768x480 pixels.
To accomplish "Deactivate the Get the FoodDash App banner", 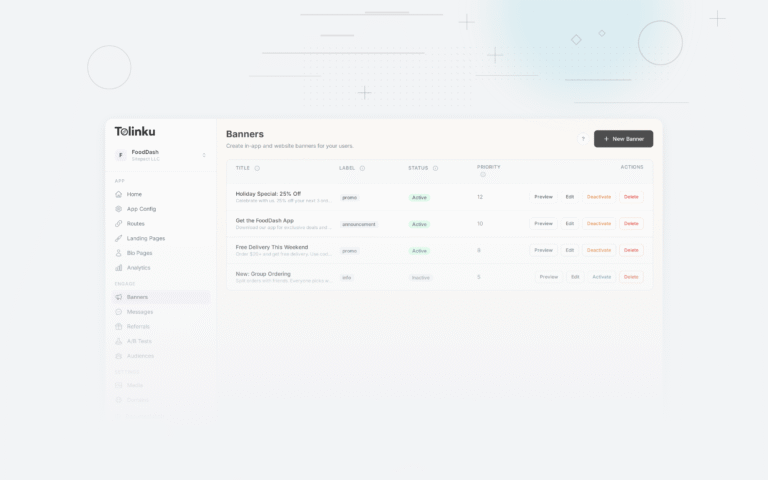I will pyautogui.click(x=599, y=224).
